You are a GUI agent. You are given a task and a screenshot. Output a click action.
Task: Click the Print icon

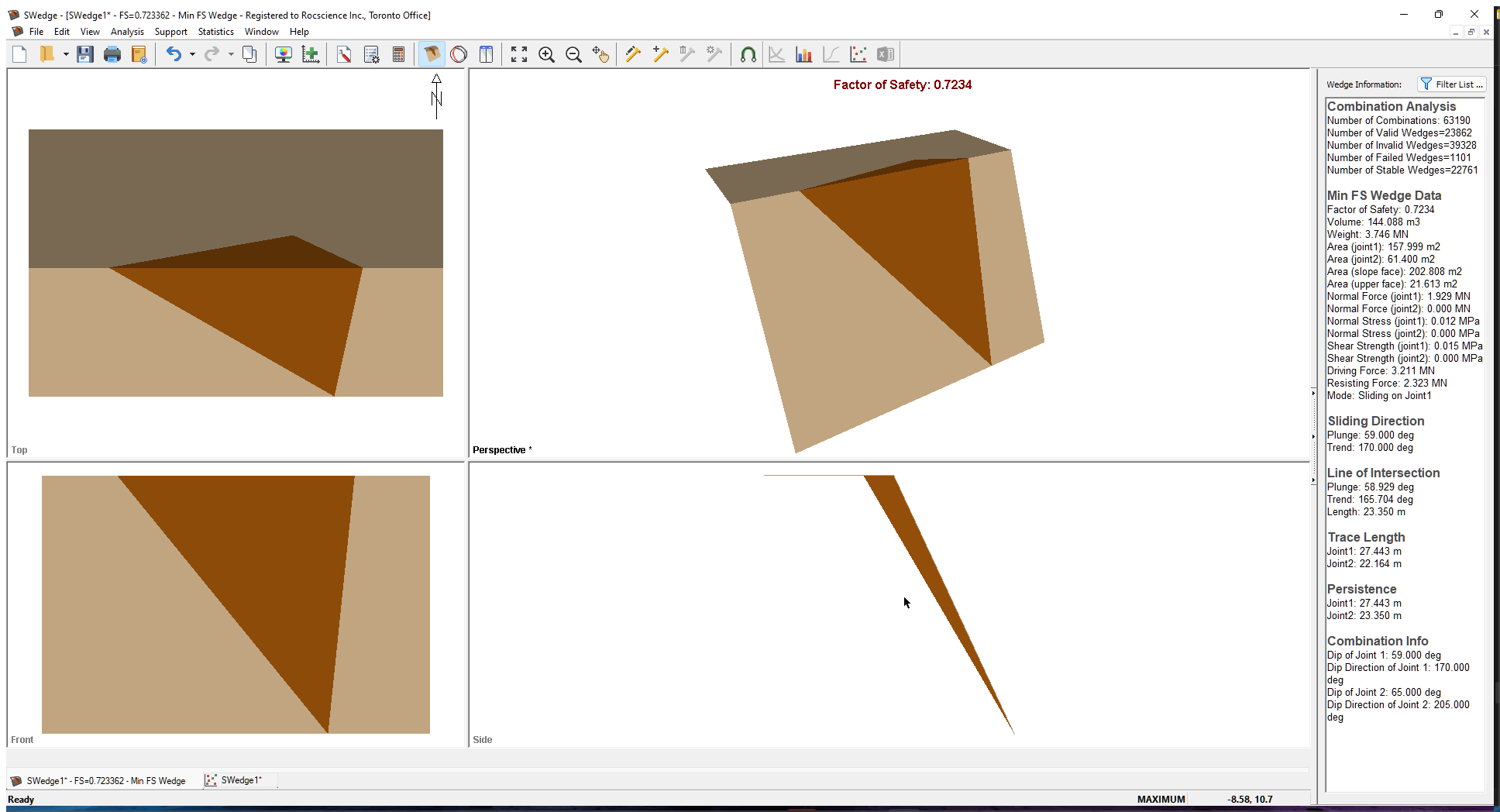point(112,54)
